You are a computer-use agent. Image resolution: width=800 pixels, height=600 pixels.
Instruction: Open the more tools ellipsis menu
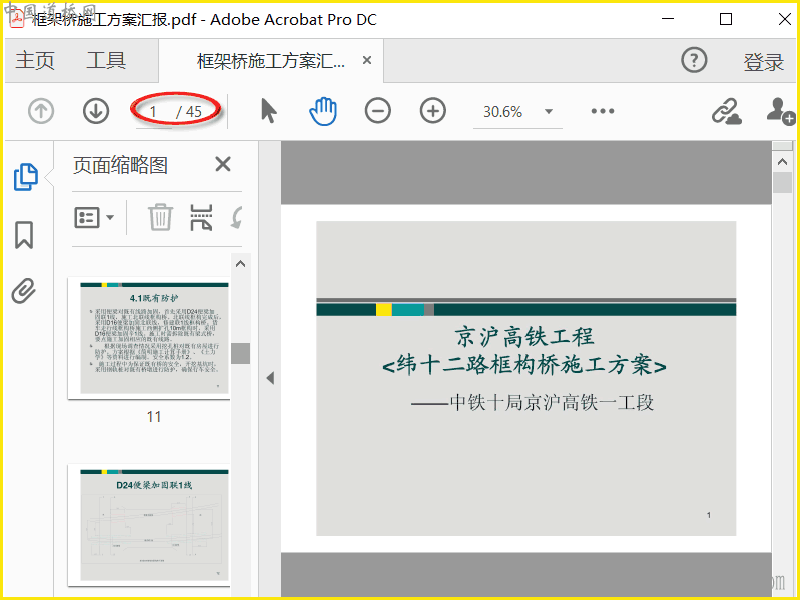click(x=603, y=111)
